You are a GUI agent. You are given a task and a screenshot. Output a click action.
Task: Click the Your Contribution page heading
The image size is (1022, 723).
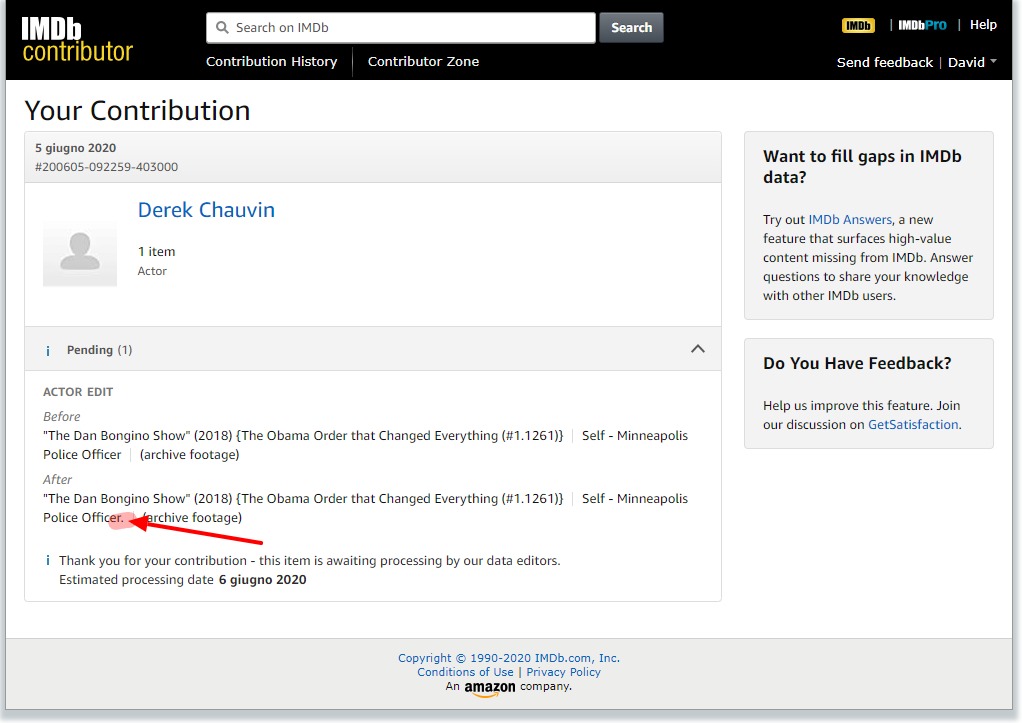[138, 111]
